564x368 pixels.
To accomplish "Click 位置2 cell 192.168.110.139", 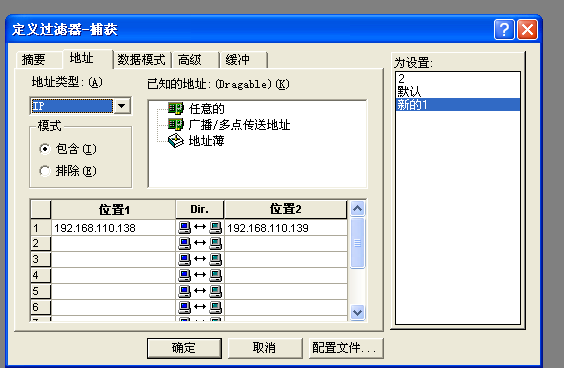I will (x=286, y=228).
